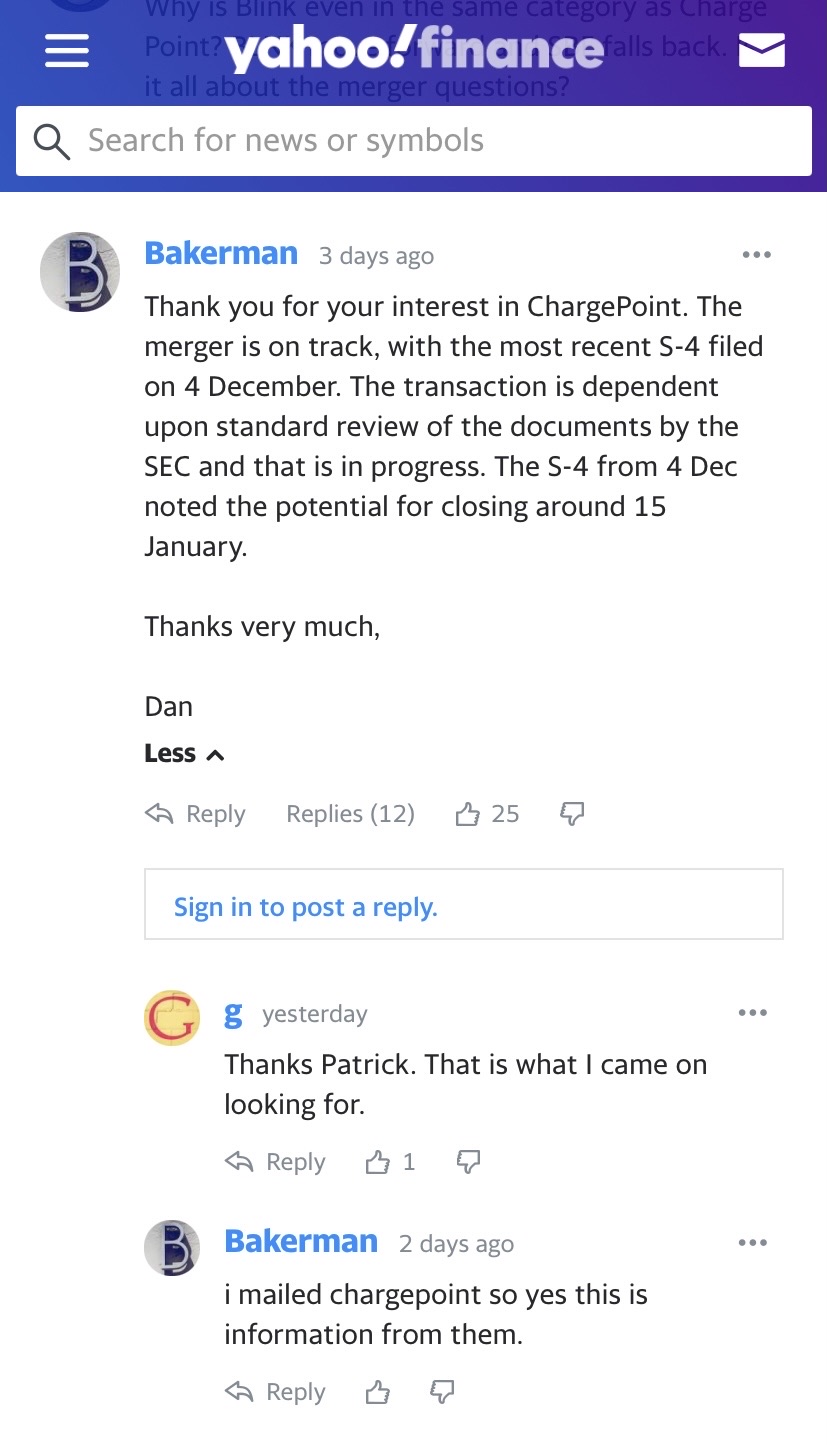
Task: Open more options on g's reply
Action: [x=752, y=1013]
